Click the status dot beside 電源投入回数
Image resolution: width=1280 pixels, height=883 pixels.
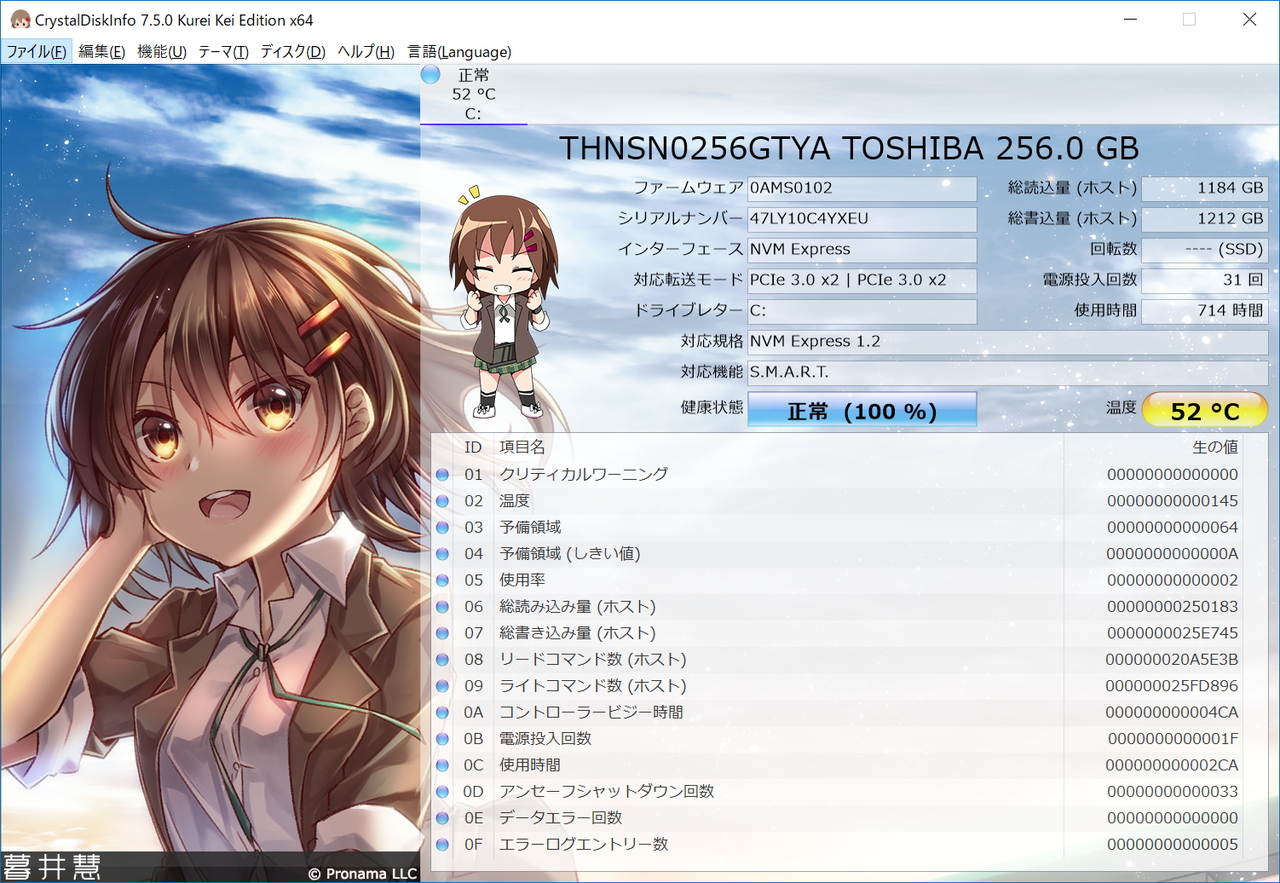441,738
